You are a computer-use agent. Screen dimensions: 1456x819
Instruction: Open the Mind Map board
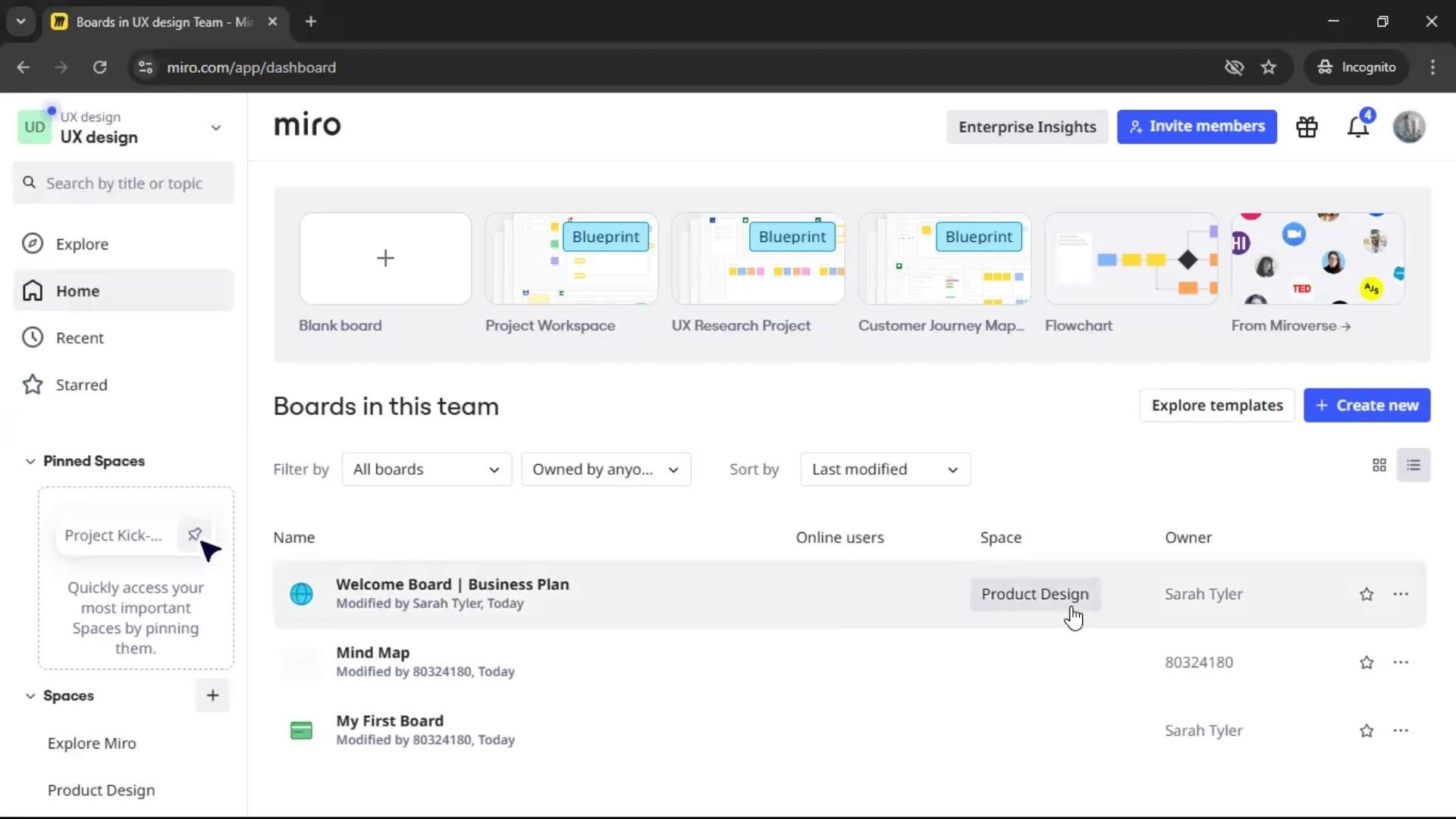tap(372, 653)
